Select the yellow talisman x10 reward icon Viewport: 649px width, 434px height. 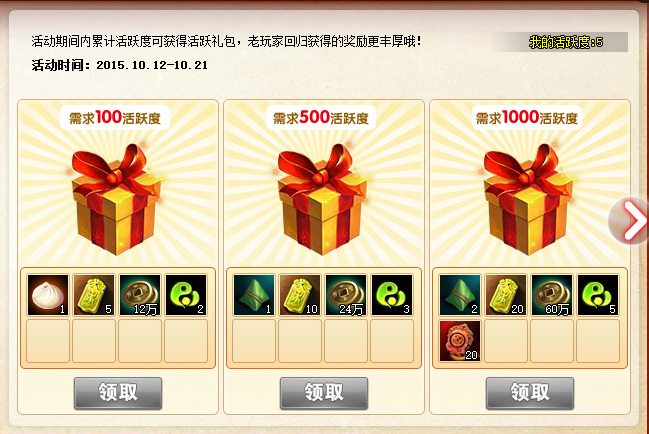[300, 295]
